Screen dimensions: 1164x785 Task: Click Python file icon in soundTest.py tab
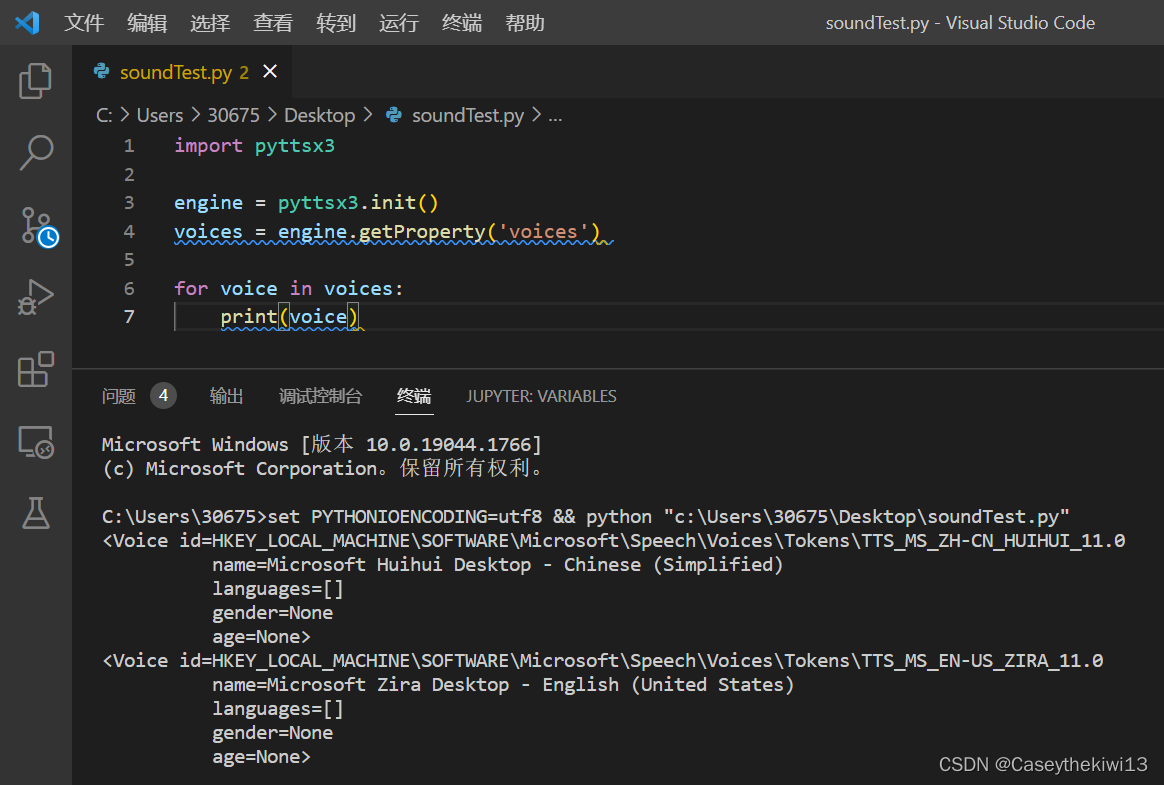pos(102,71)
